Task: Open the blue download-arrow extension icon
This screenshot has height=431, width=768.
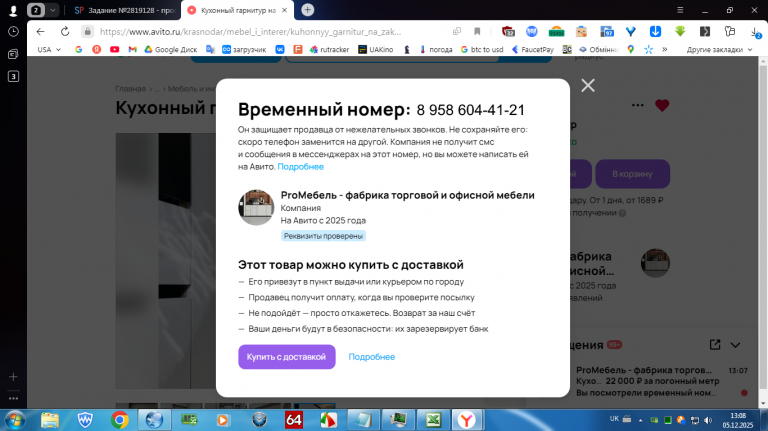Action: 655,31
